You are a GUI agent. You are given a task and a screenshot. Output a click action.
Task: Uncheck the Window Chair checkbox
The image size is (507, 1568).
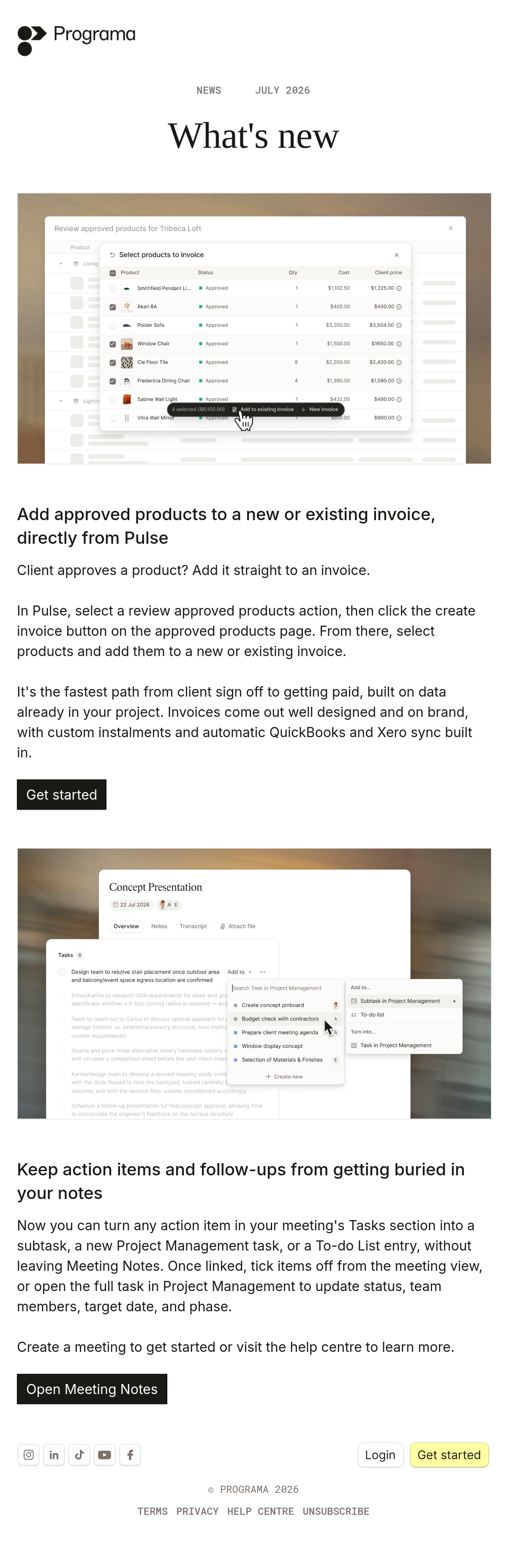tap(113, 344)
